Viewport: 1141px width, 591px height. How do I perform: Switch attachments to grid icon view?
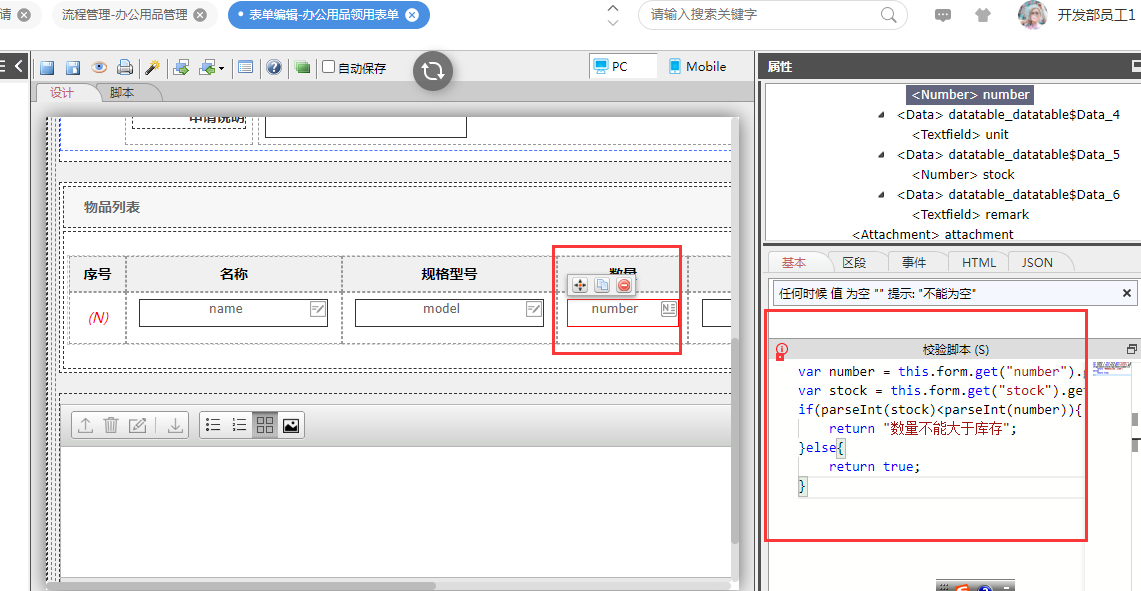click(265, 425)
